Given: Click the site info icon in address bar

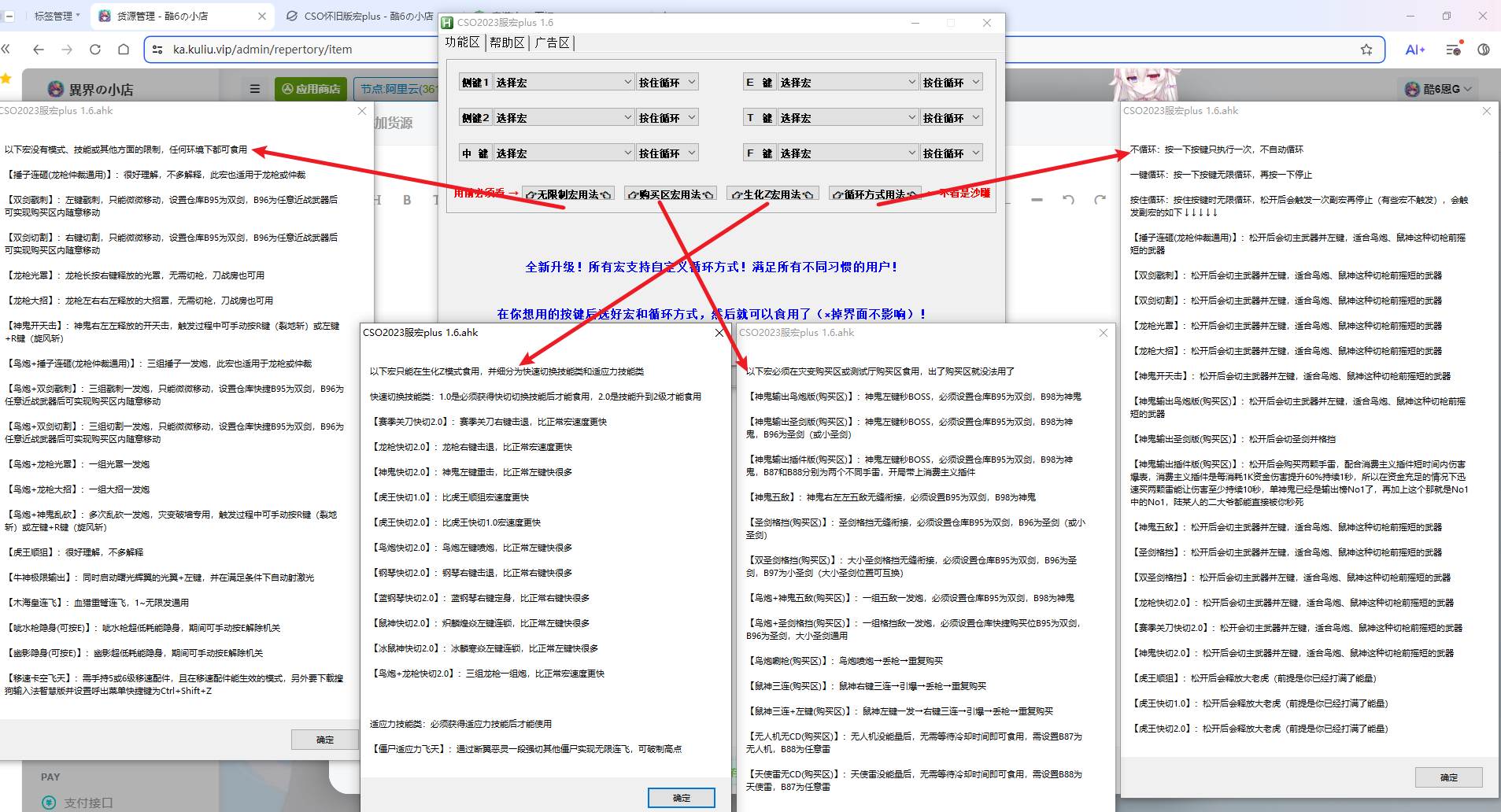Looking at the screenshot, I should (157, 50).
